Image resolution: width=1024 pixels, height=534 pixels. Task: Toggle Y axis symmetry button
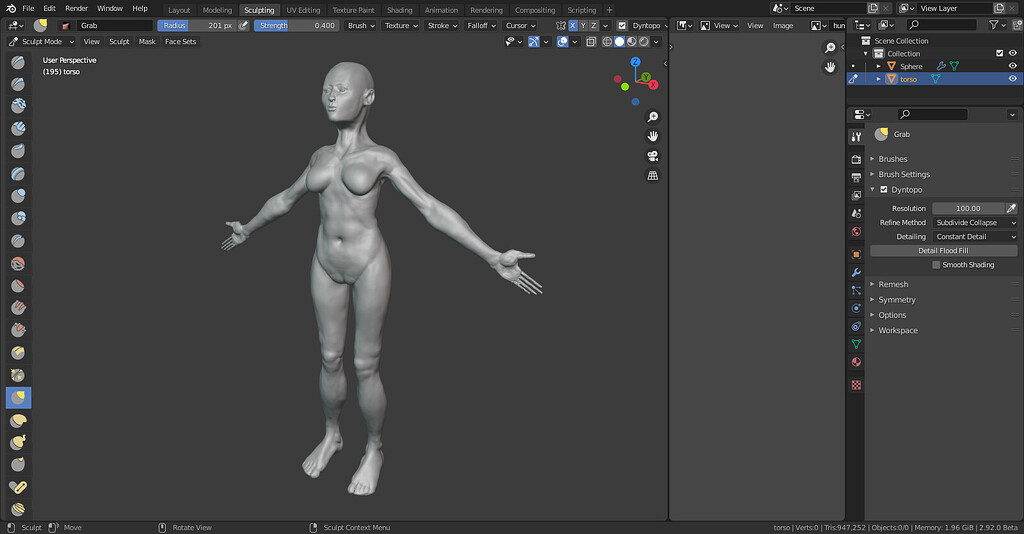(x=583, y=25)
